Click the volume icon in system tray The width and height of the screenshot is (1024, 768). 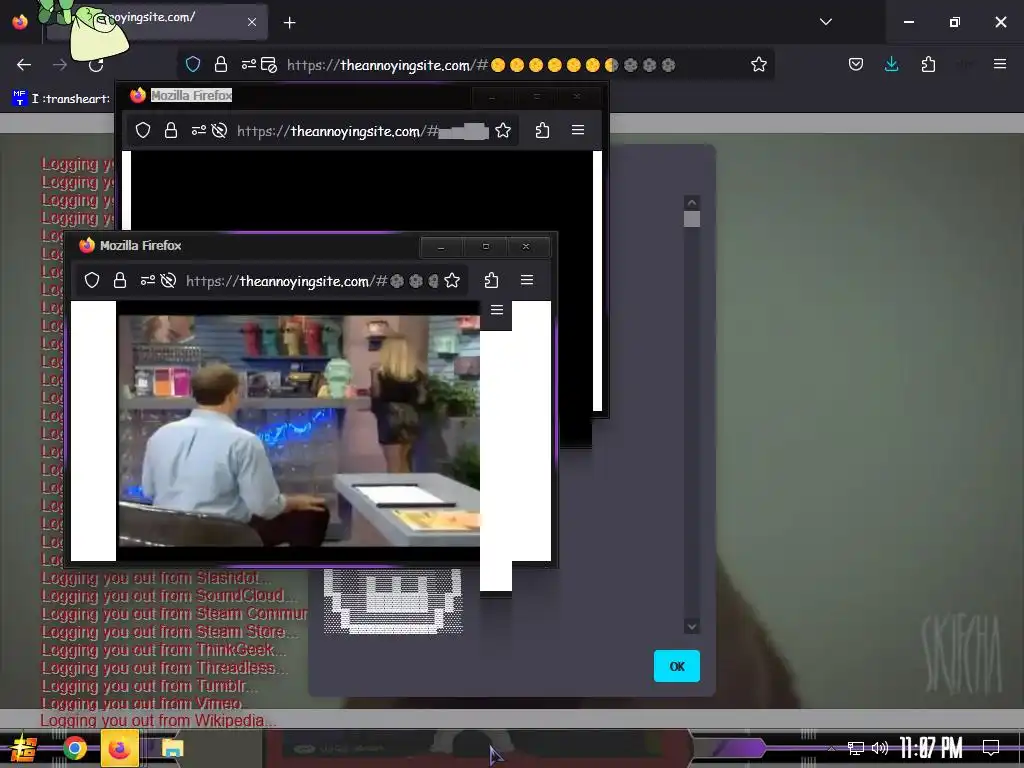[x=880, y=748]
